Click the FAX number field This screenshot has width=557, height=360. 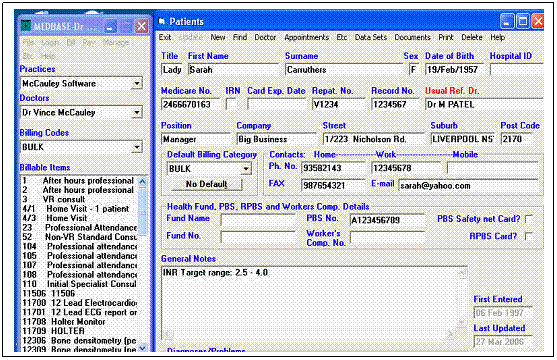pyautogui.click(x=333, y=186)
